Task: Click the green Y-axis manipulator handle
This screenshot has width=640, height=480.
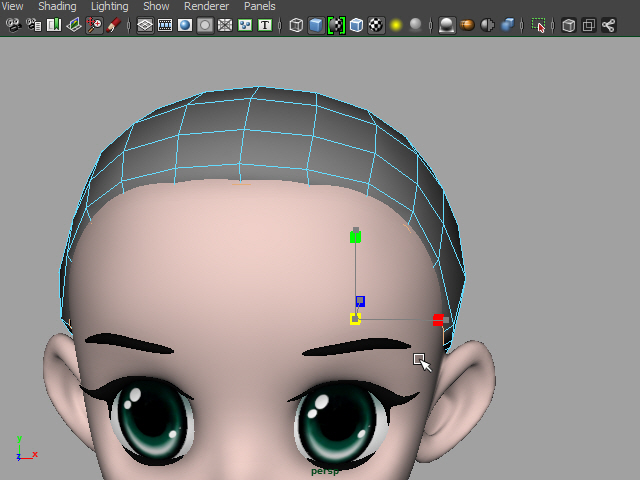Action: coord(356,237)
